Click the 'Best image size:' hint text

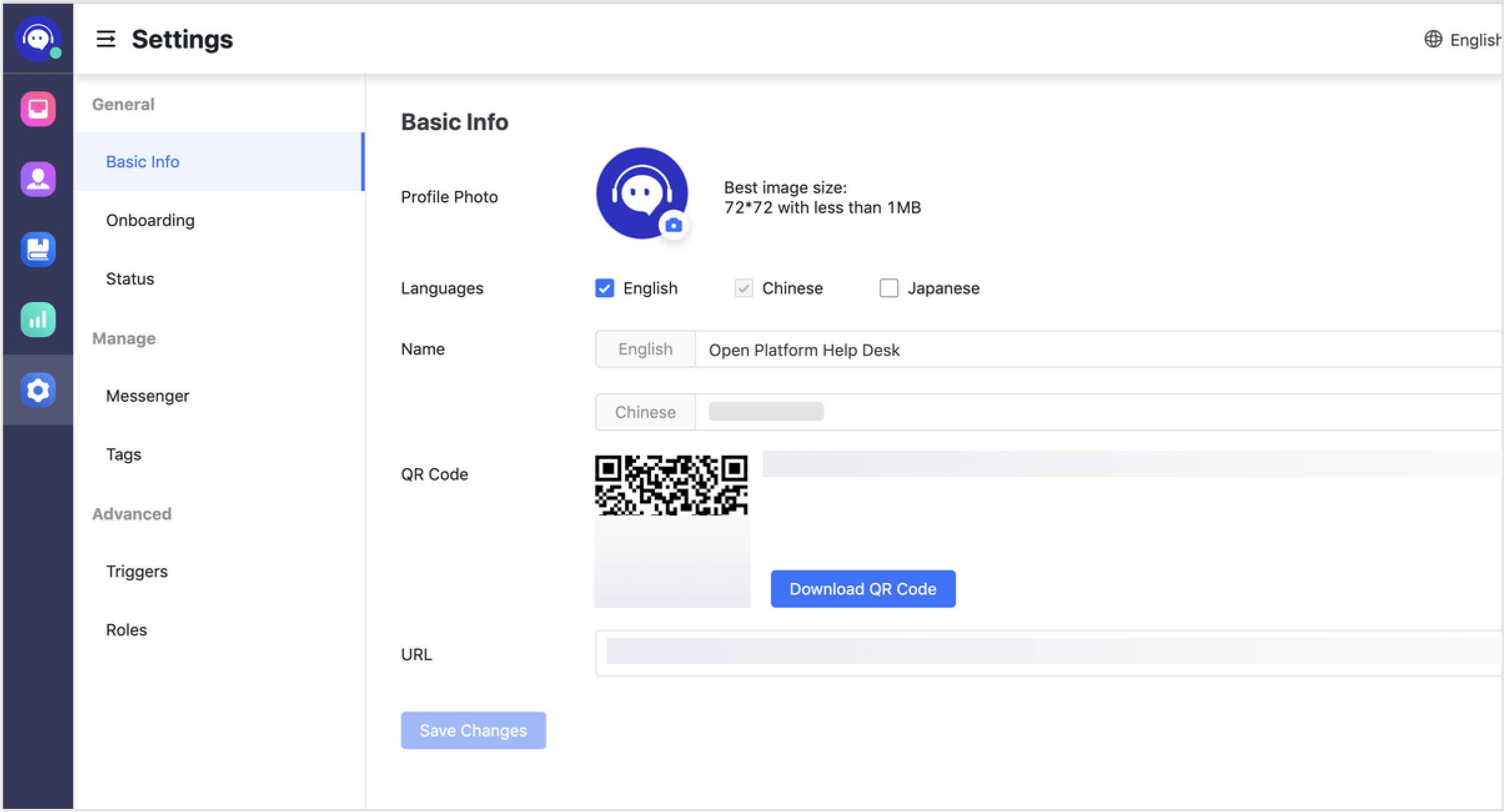point(785,188)
